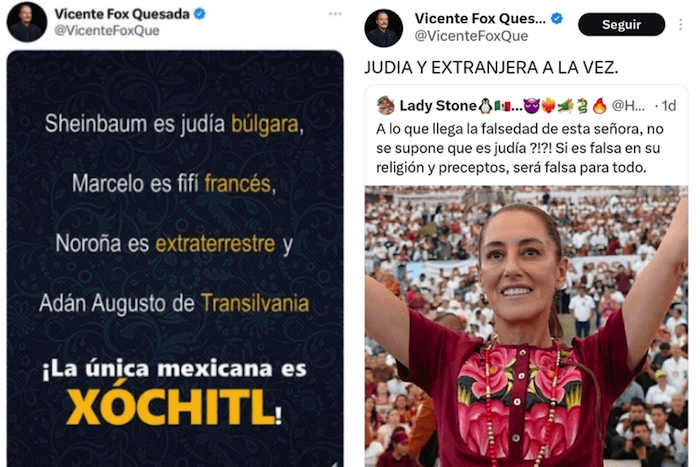Follow the account with the Seguir button
Viewport: 700px width, 467px height.
(621, 25)
